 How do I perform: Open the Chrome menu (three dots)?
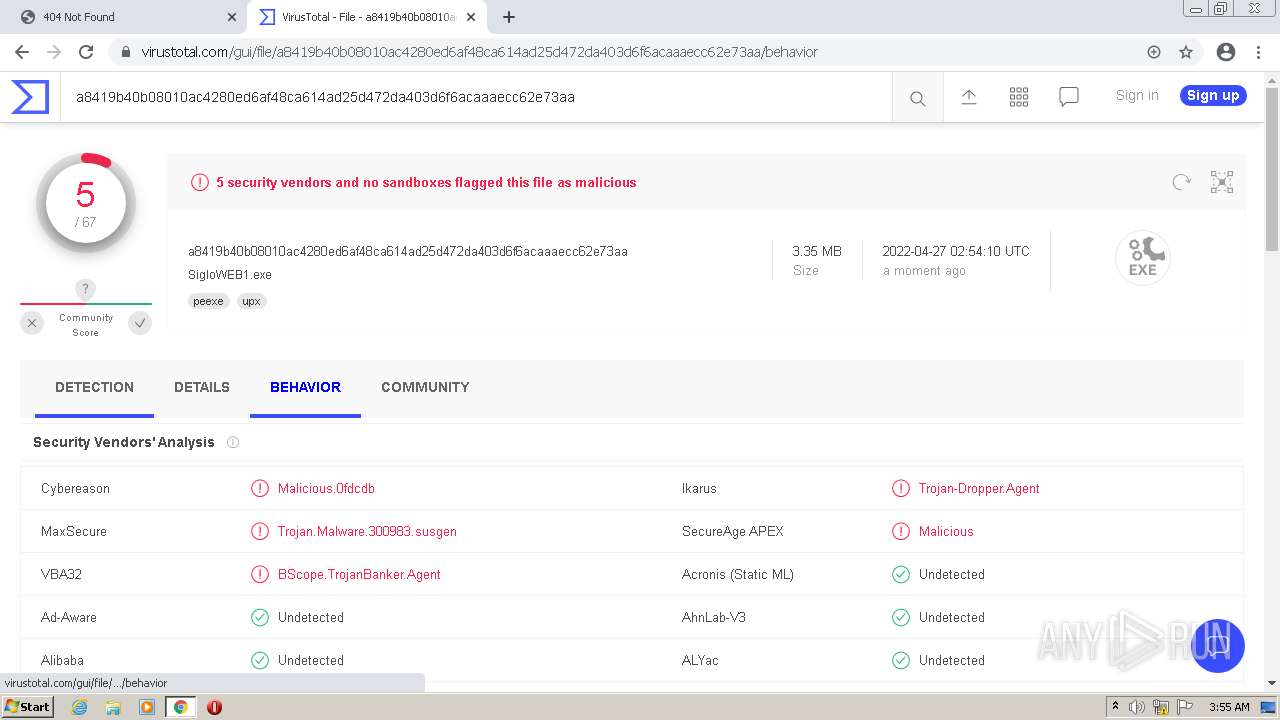coord(1258,52)
